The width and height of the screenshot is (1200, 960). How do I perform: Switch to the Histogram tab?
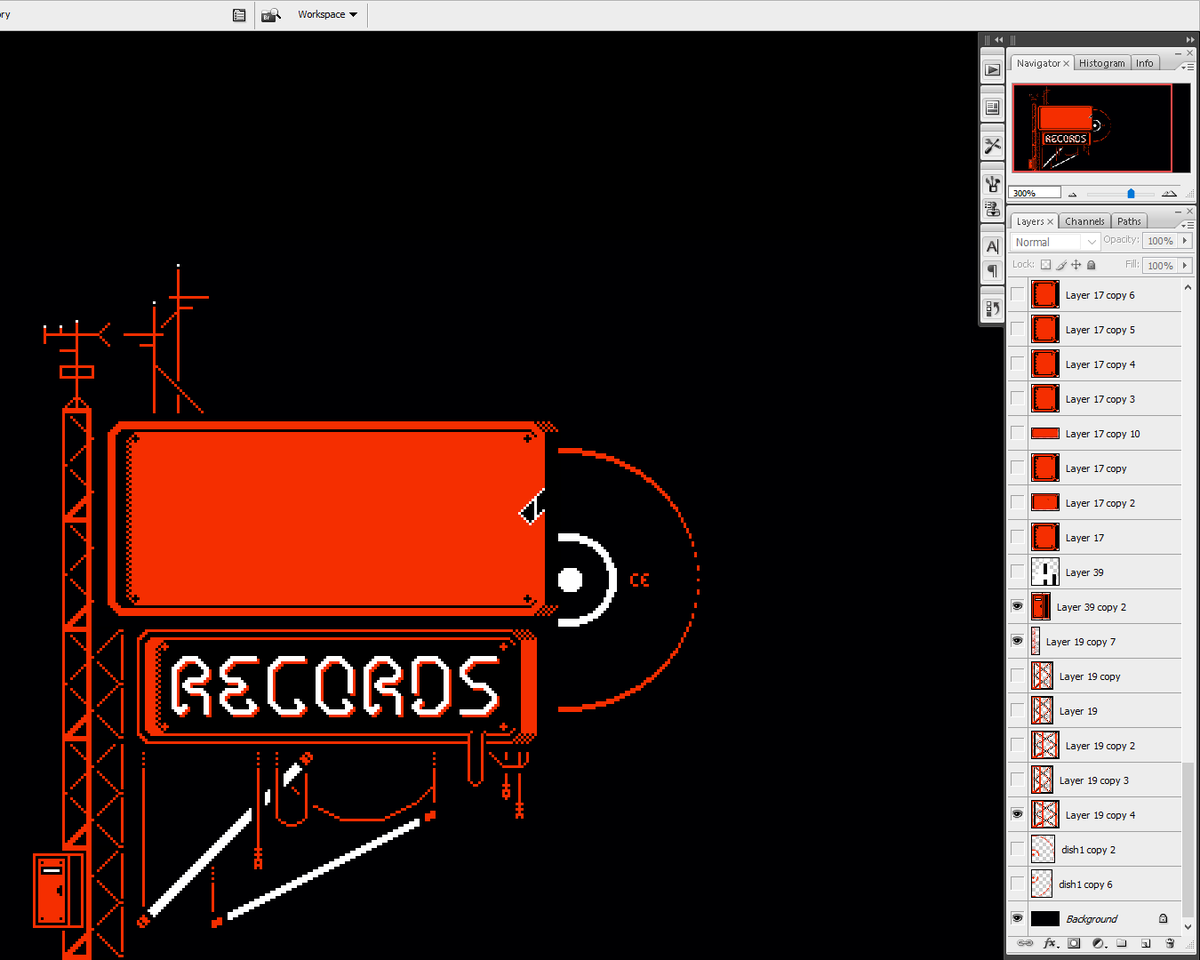(x=1102, y=63)
